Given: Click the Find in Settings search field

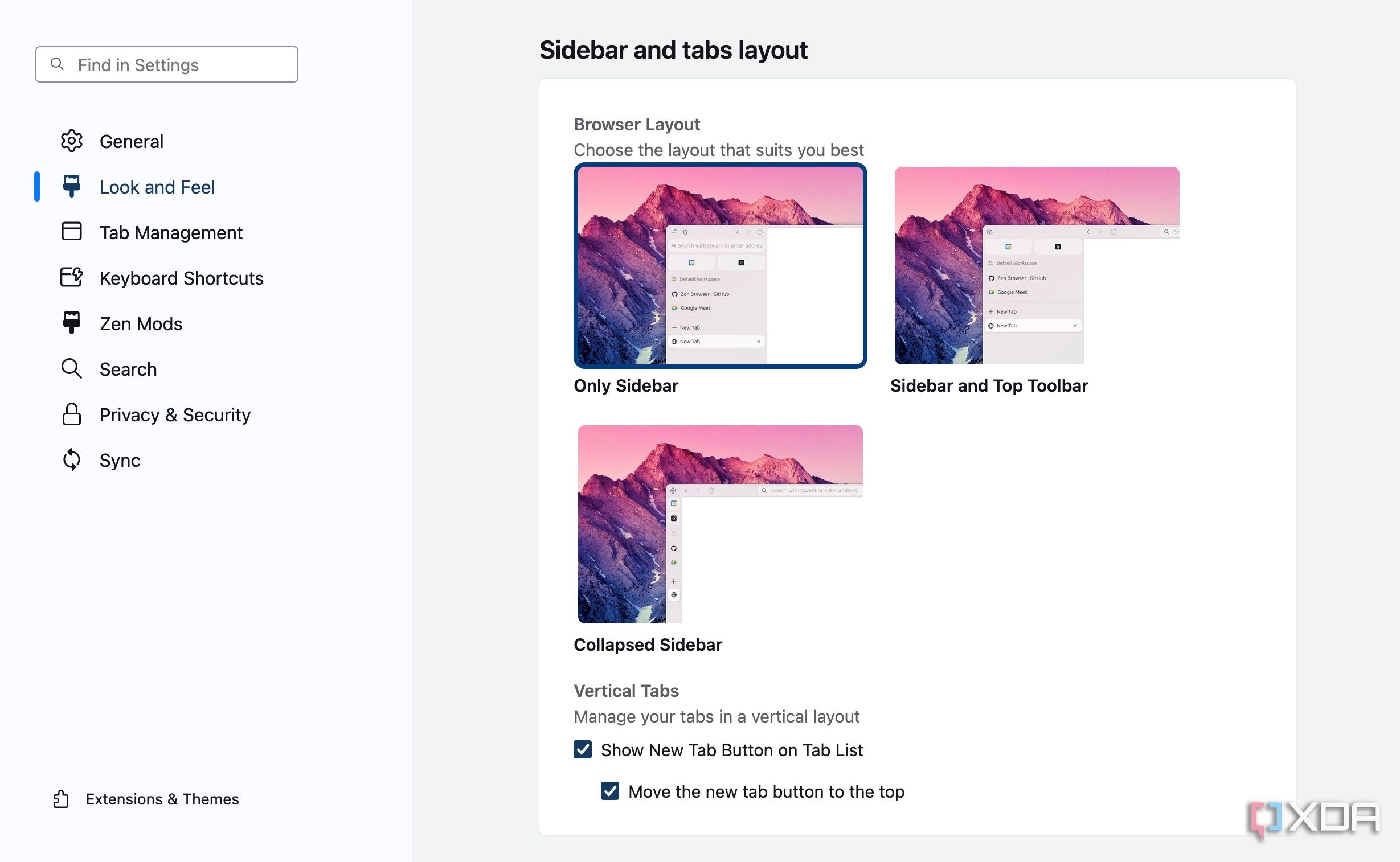Looking at the screenshot, I should click(x=166, y=64).
